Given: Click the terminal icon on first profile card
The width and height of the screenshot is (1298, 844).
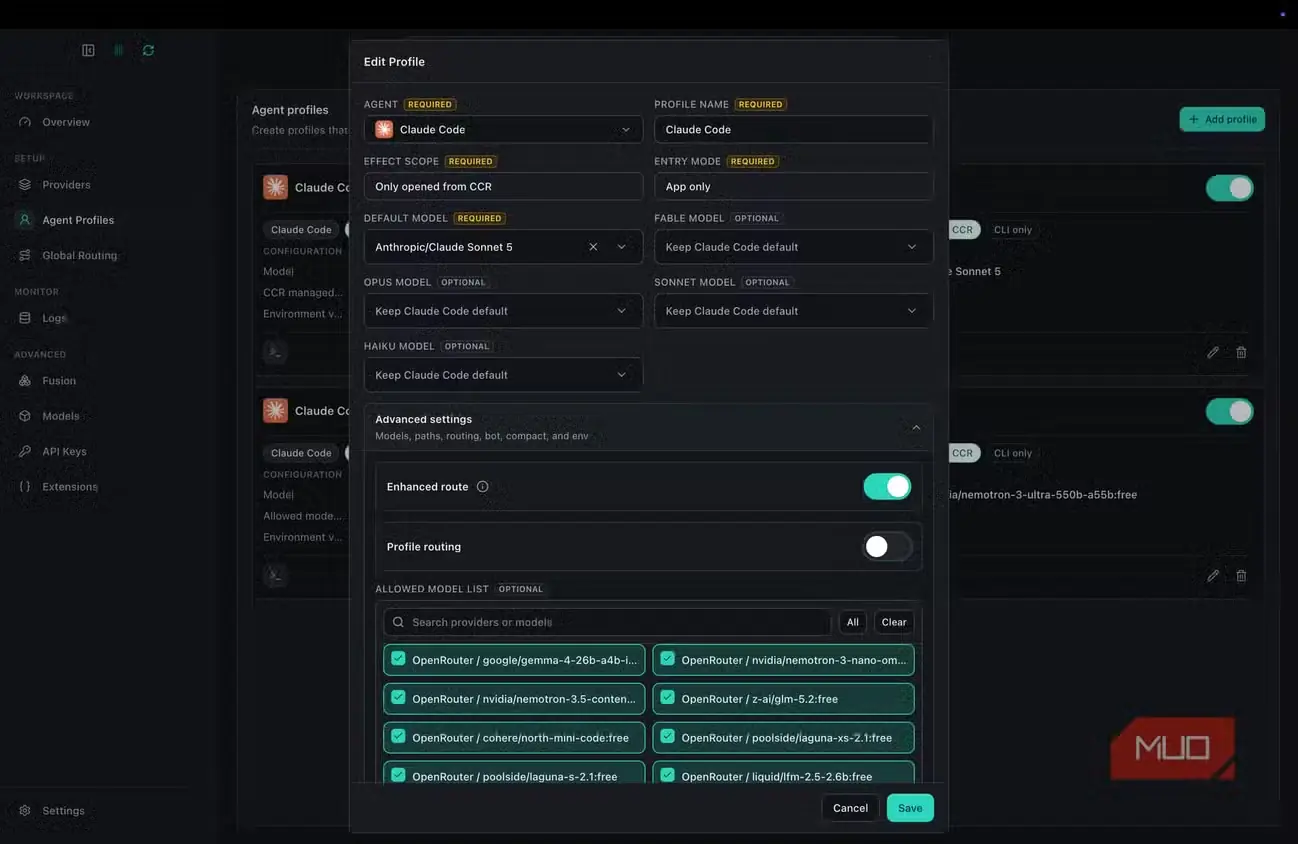Looking at the screenshot, I should [x=275, y=352].
